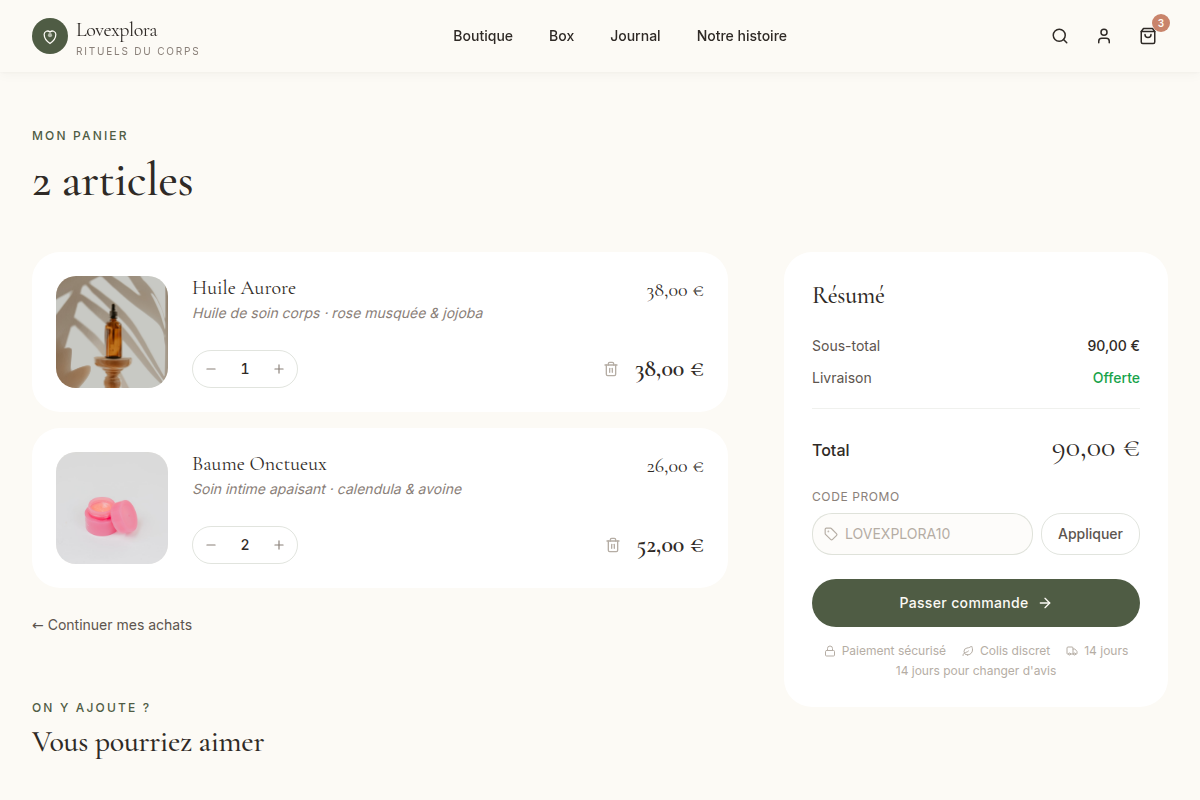The height and width of the screenshot is (800, 1200).
Task: Click the padlock icon by Paiement sécurisé
Action: (x=830, y=651)
